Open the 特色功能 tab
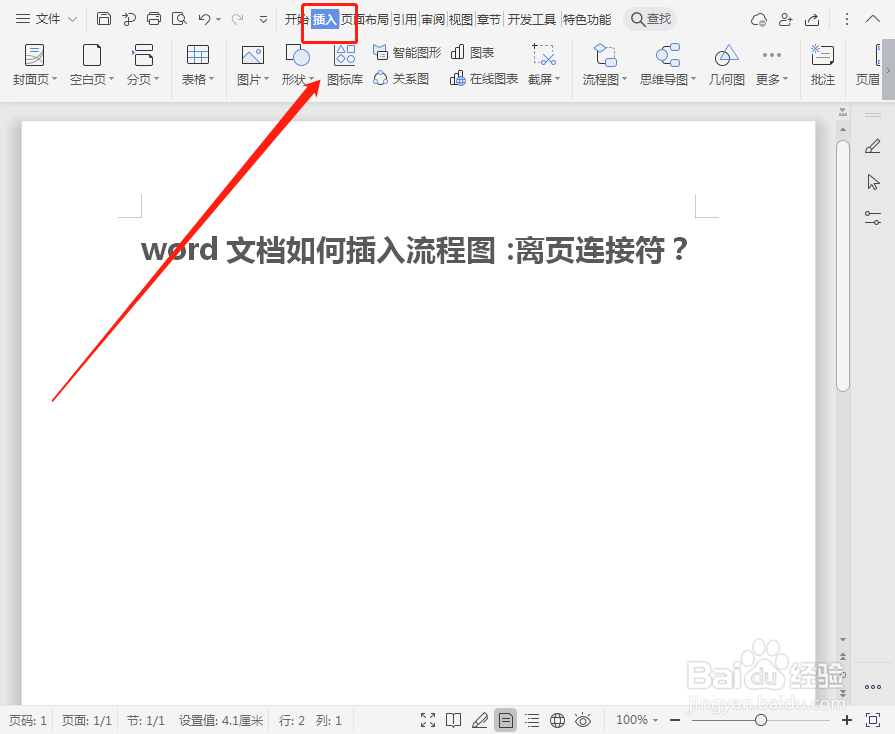Viewport: 895px width, 734px height. point(587,19)
